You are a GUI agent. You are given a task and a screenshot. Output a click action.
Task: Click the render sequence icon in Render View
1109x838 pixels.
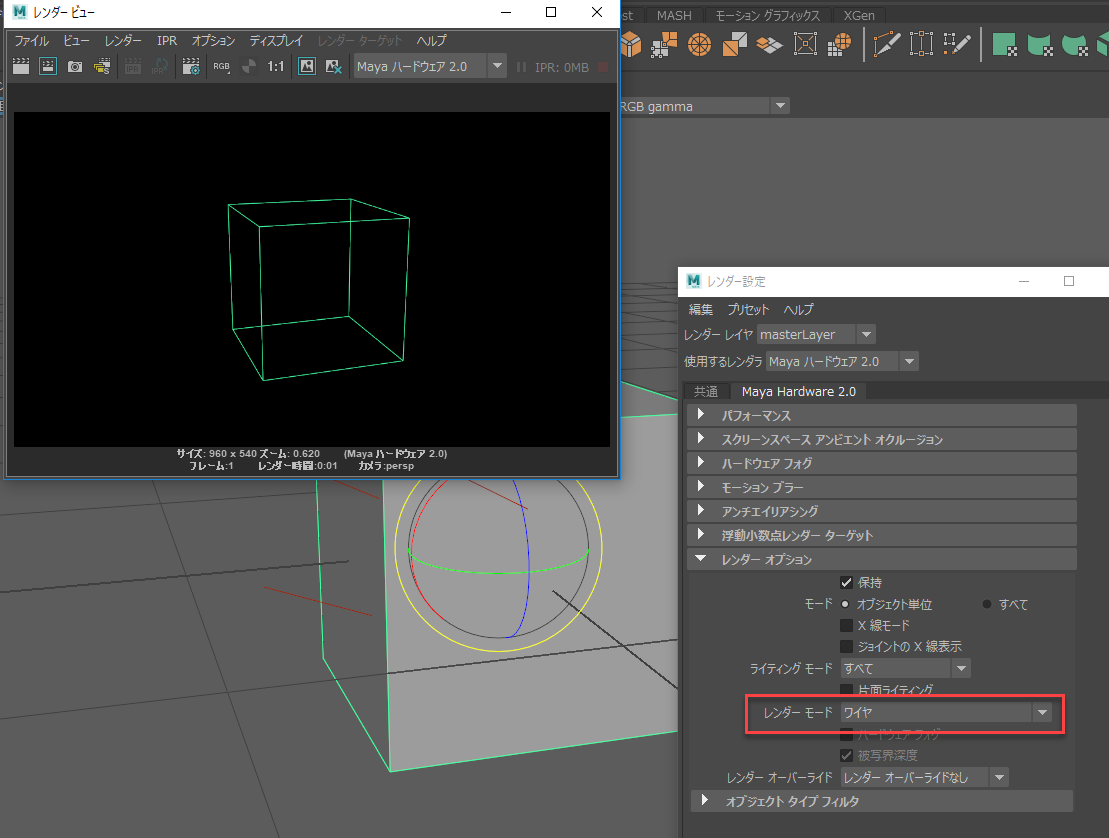point(102,66)
